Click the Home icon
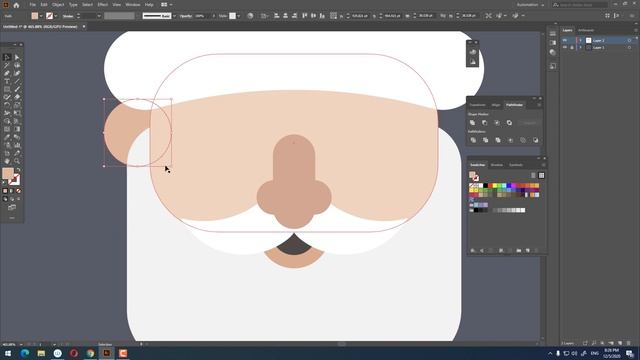The width and height of the screenshot is (640, 360). coord(16,5)
